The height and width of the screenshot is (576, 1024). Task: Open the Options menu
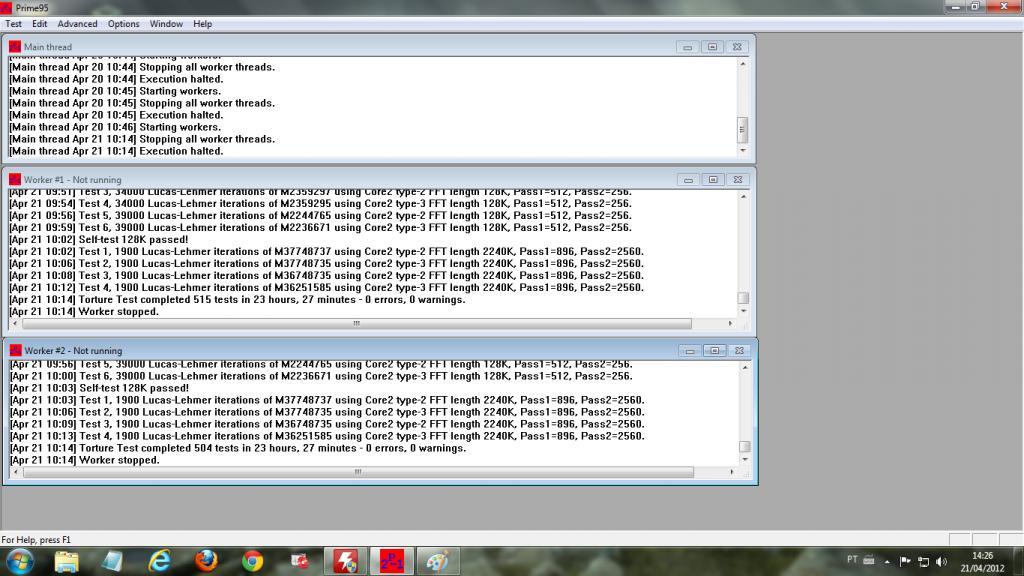tap(123, 24)
